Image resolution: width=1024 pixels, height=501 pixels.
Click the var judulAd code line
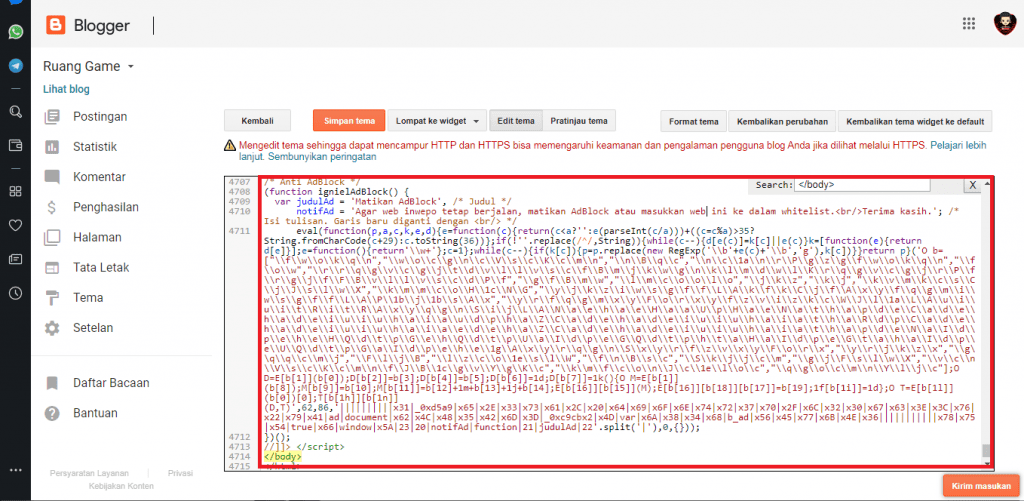pyautogui.click(x=394, y=202)
